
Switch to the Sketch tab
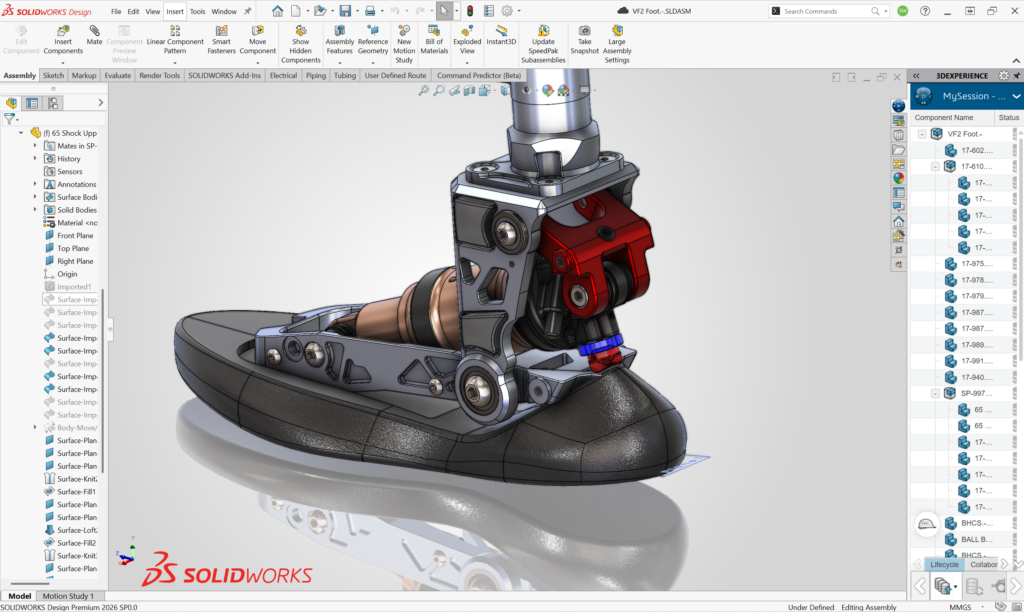(54, 75)
